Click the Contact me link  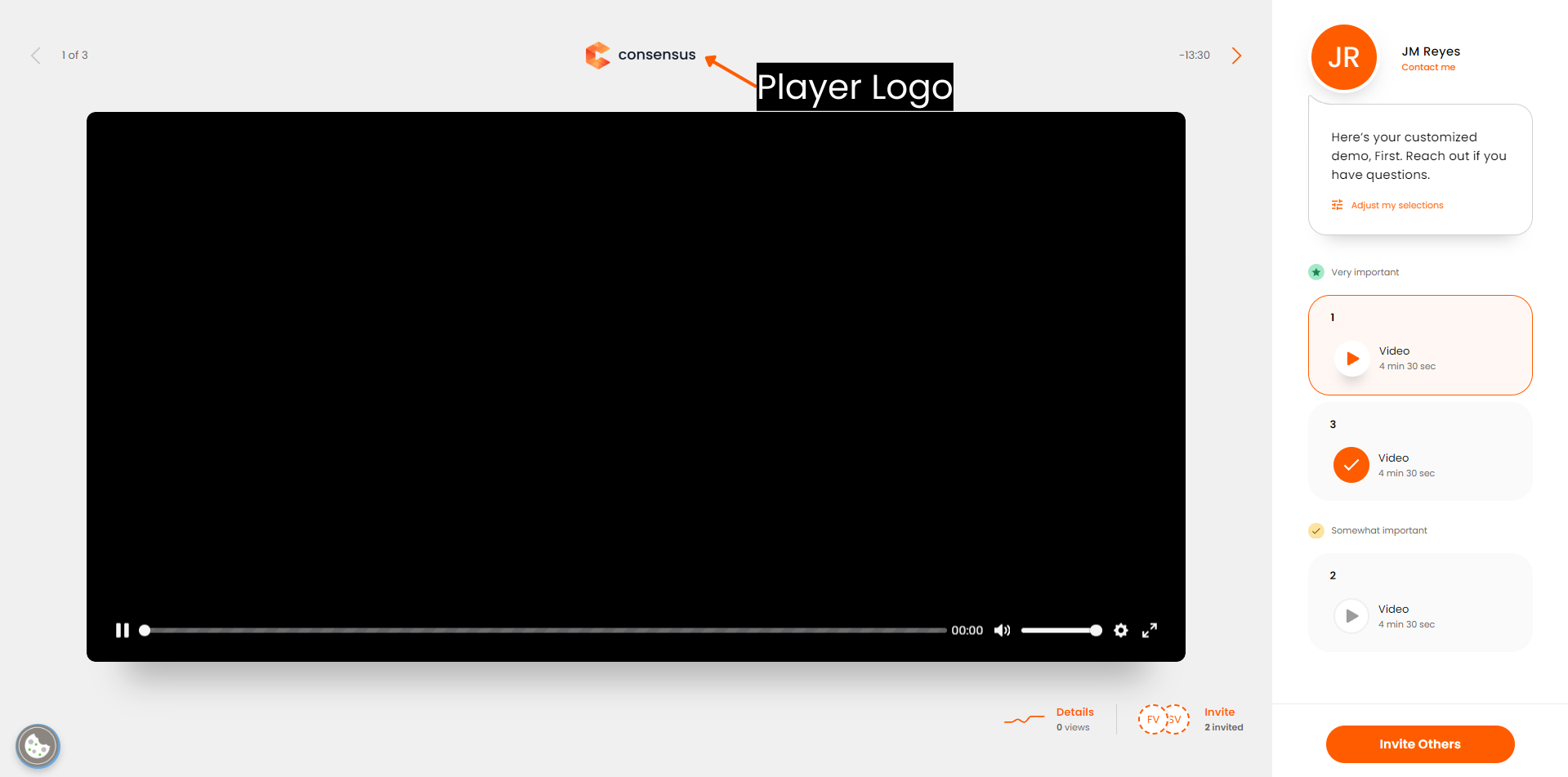pos(1427,67)
